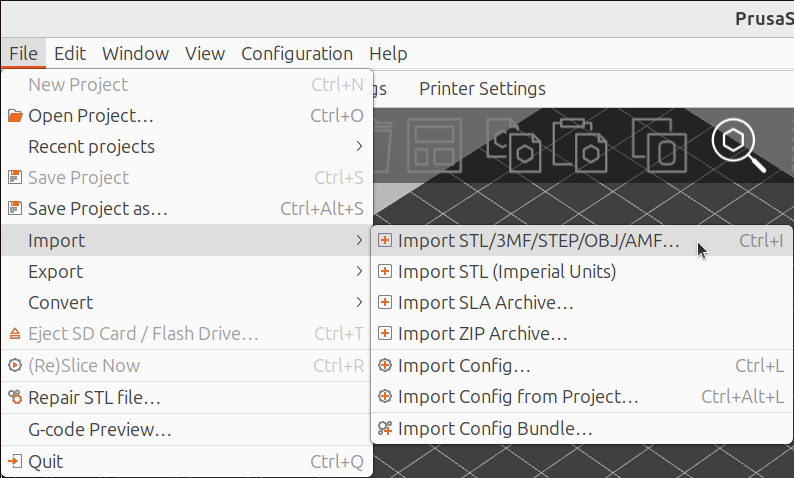Open the Configuration menu
This screenshot has width=794, height=478.
point(297,53)
